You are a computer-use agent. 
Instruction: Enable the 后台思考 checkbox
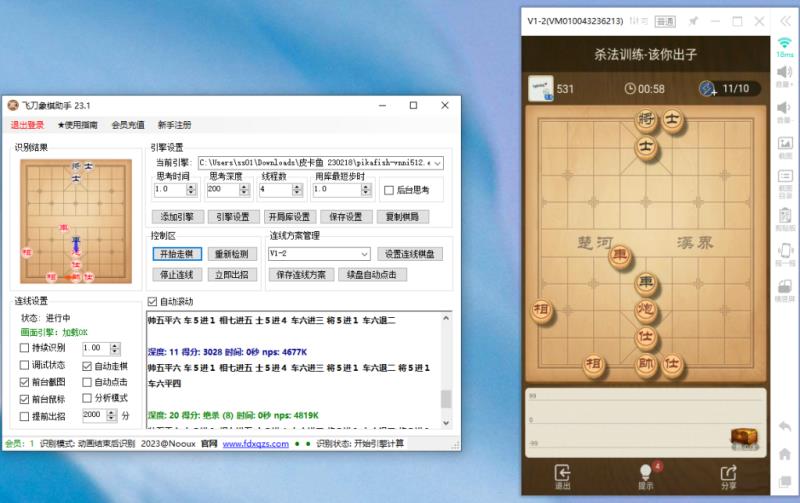point(389,190)
